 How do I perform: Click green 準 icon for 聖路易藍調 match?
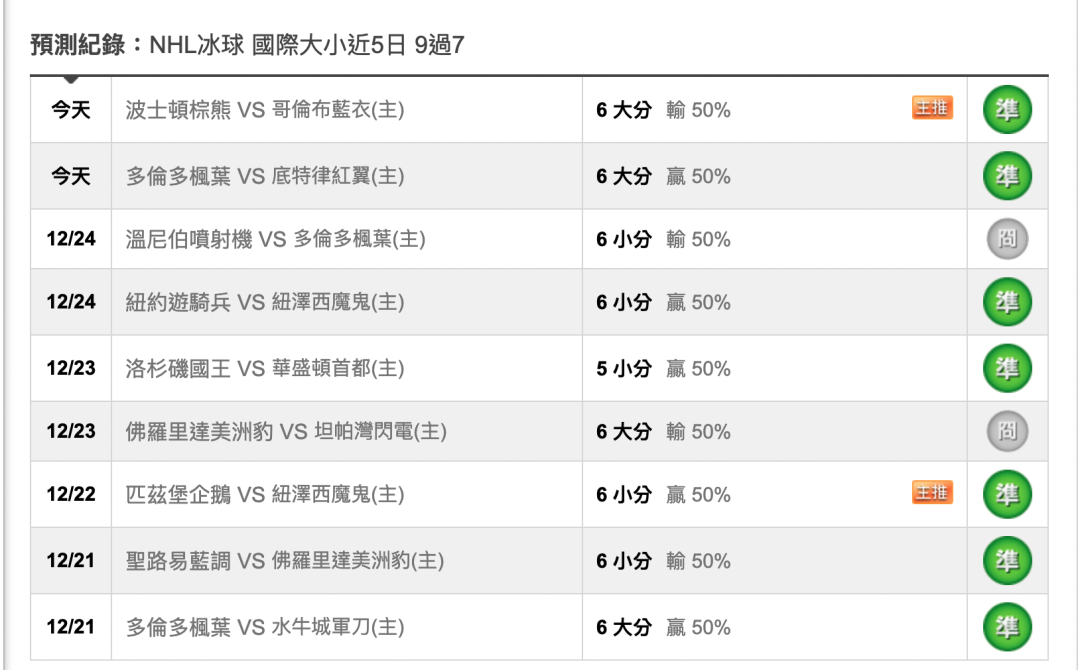[x=1007, y=560]
